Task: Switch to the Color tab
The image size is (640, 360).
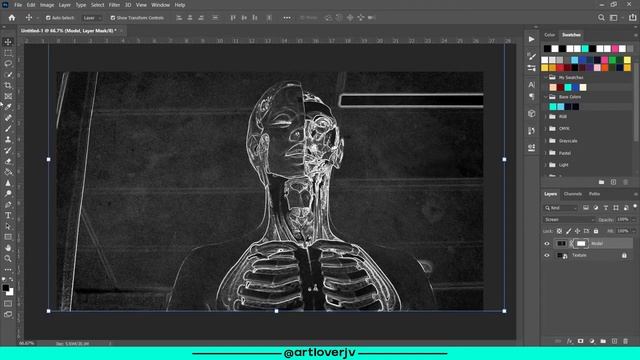Action: pyautogui.click(x=550, y=35)
